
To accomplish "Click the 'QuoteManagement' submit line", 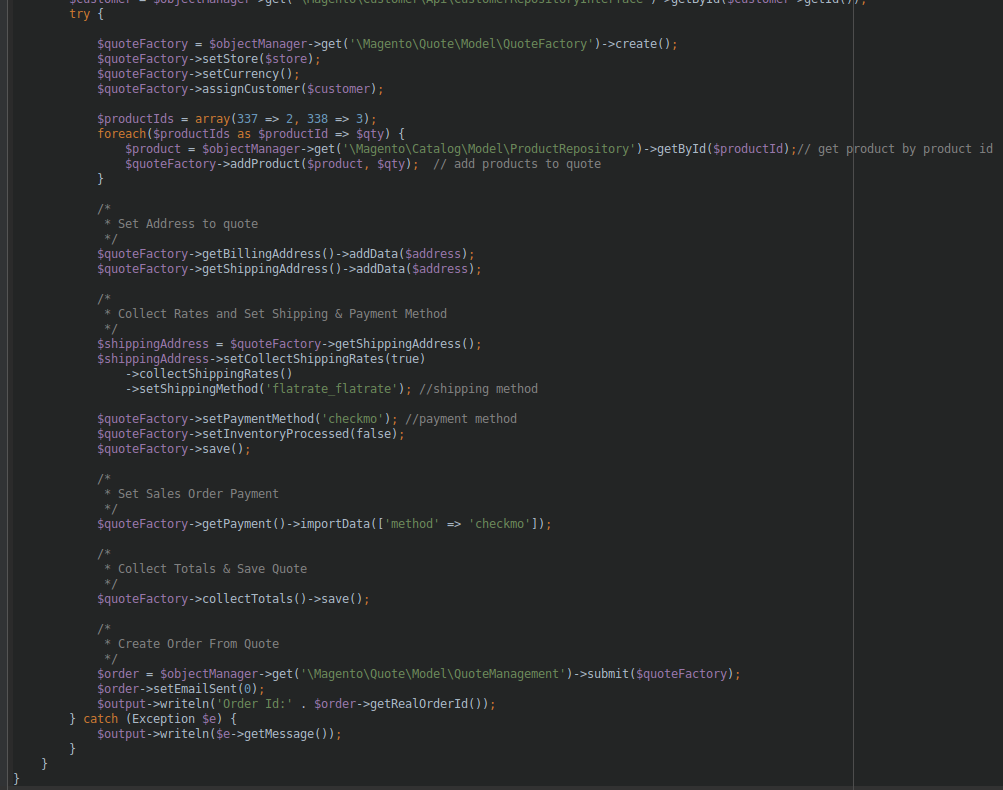I will pyautogui.click(x=419, y=674).
